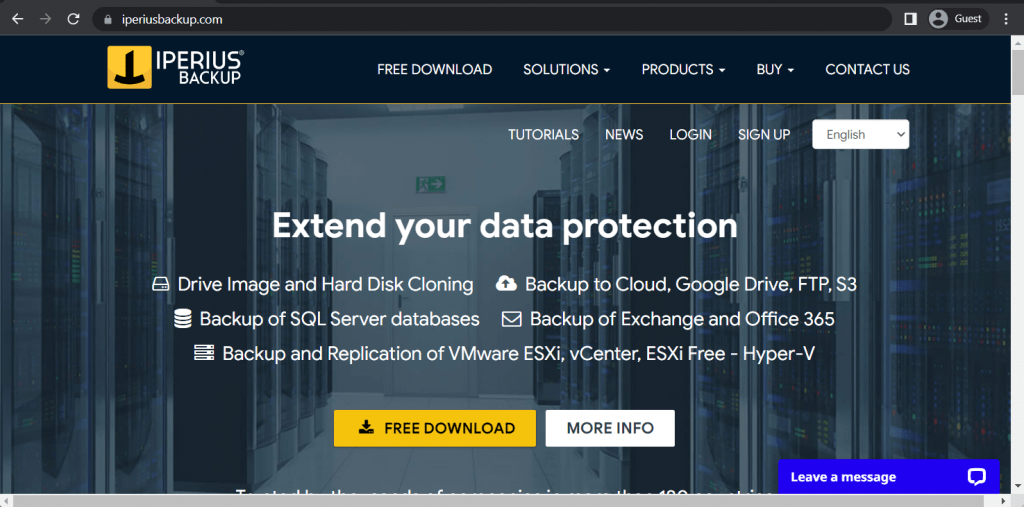Screen dimensions: 1024x507
Task: Expand the PRODUCTS dropdown menu
Action: click(x=683, y=69)
